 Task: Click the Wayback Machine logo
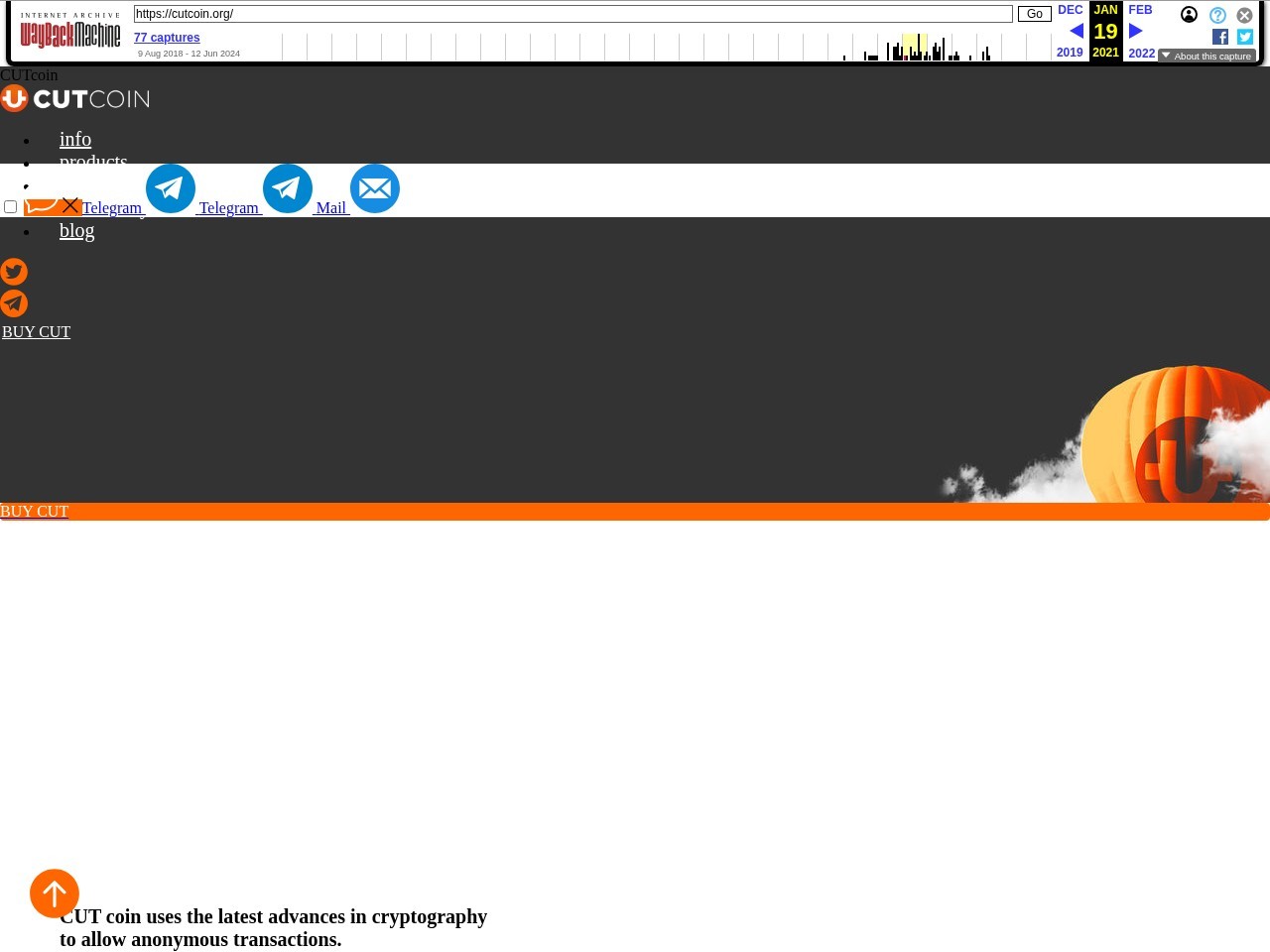[x=70, y=31]
